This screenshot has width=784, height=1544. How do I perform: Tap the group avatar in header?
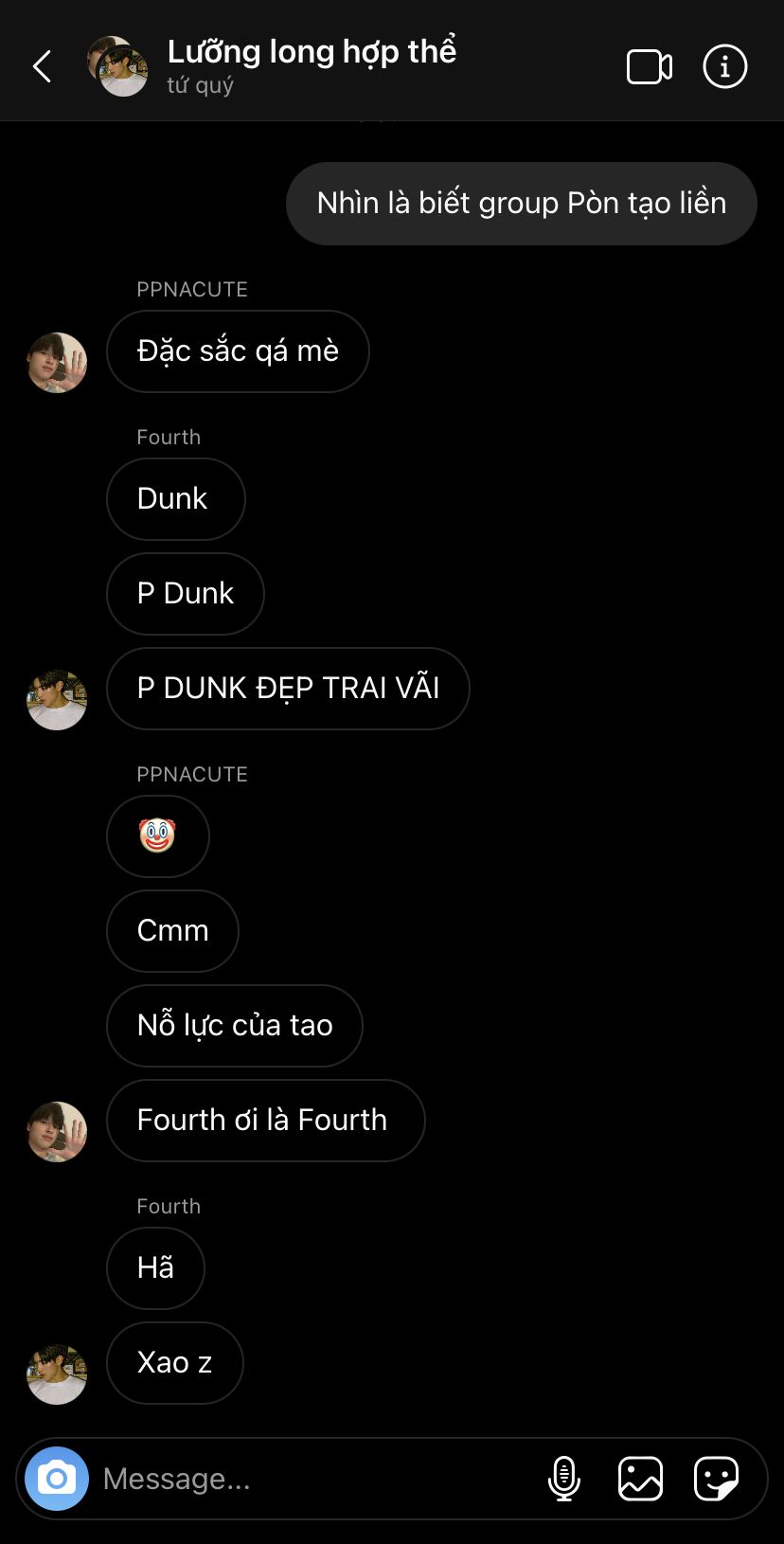(x=118, y=66)
